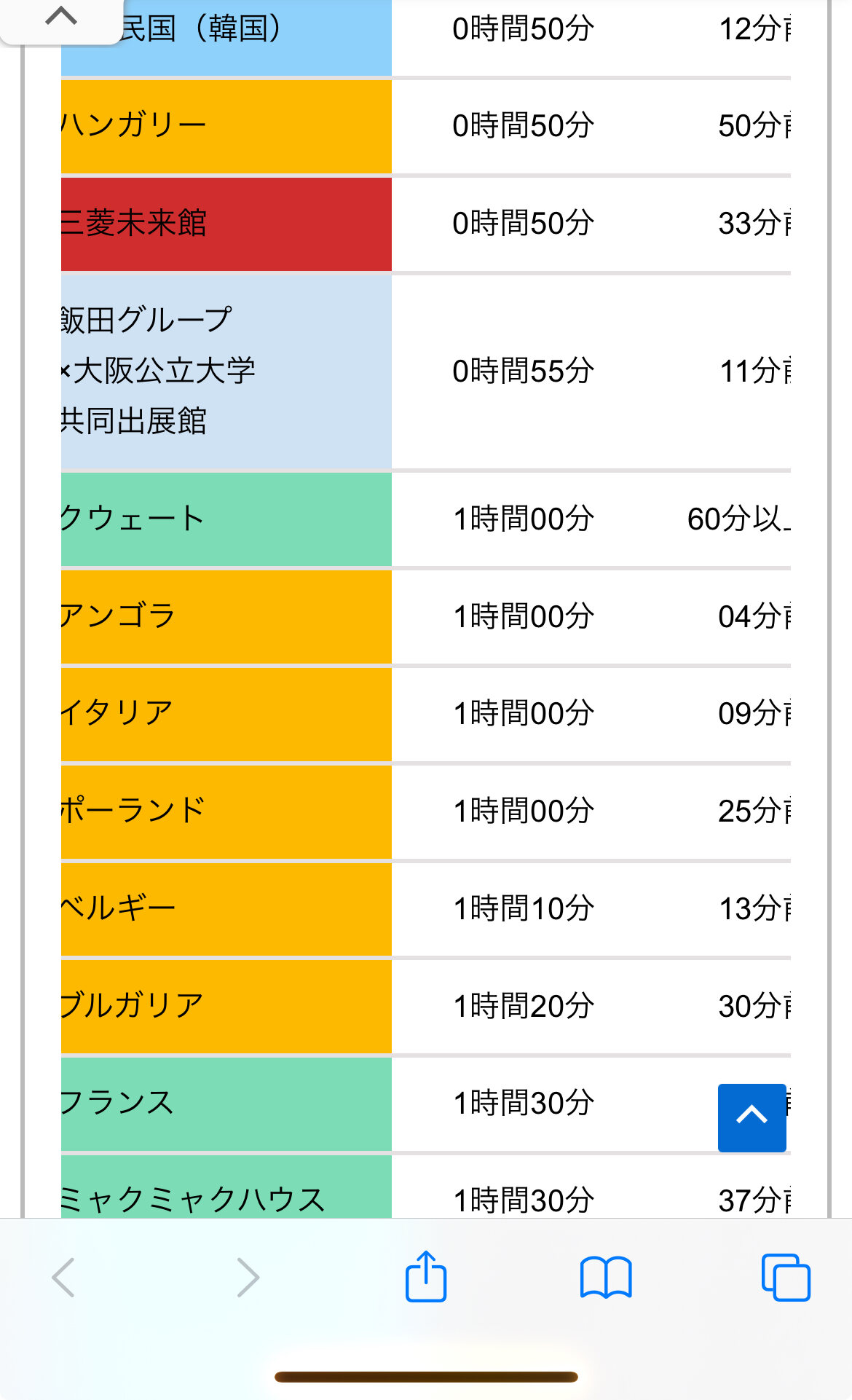Open the bookmarks book icon
The width and height of the screenshot is (852, 1400).
606,1278
